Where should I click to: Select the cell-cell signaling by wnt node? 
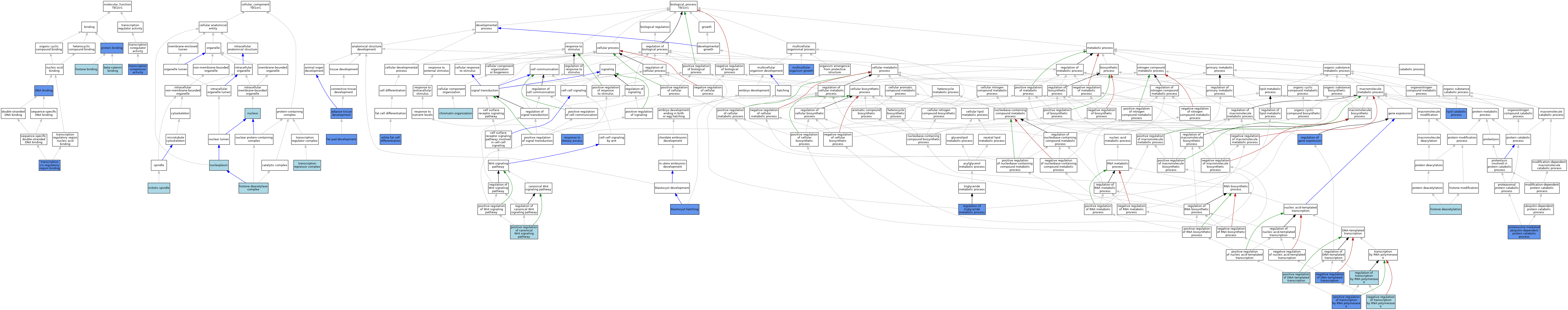612,139
